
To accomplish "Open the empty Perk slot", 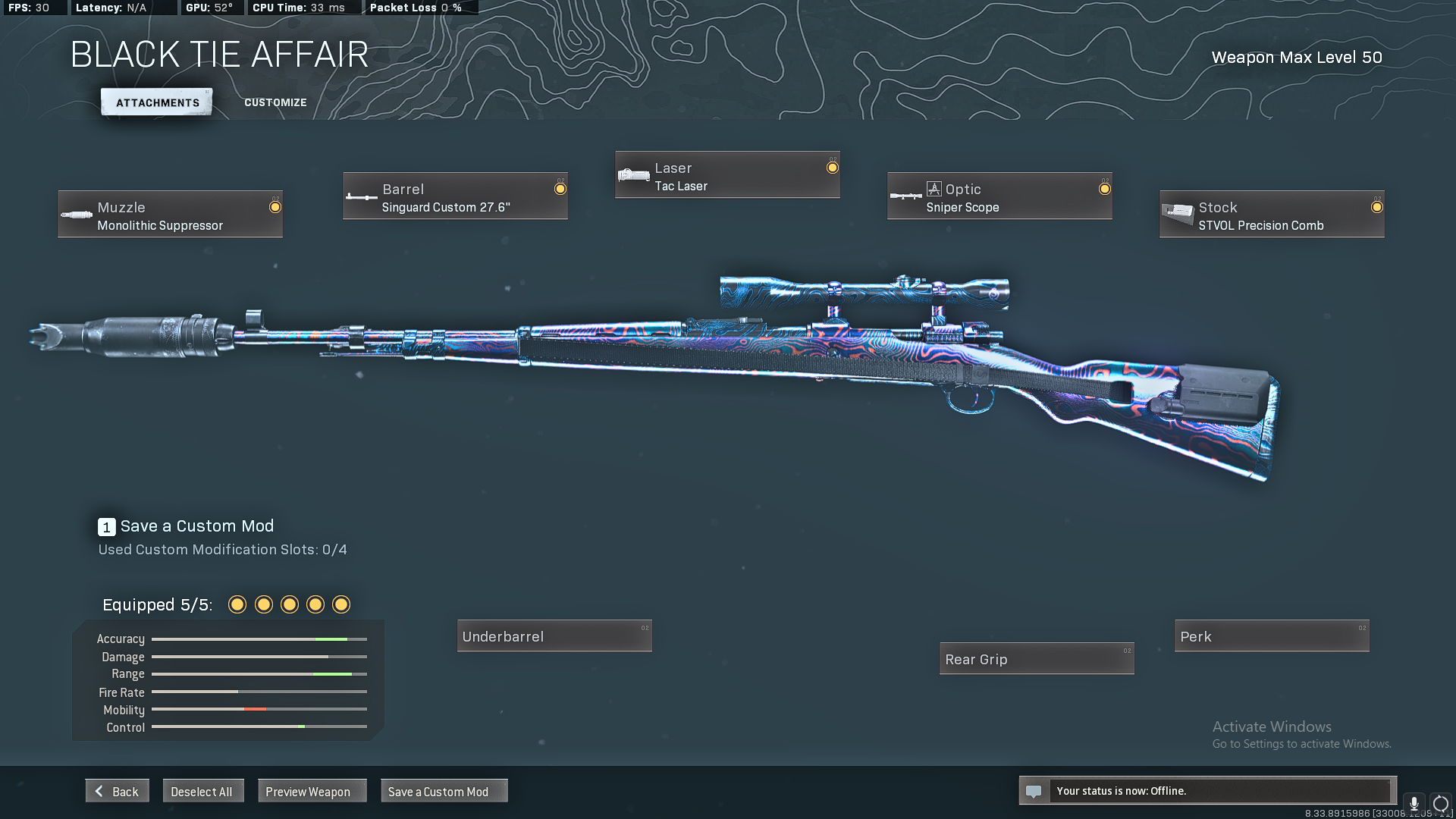I will pyautogui.click(x=1271, y=636).
